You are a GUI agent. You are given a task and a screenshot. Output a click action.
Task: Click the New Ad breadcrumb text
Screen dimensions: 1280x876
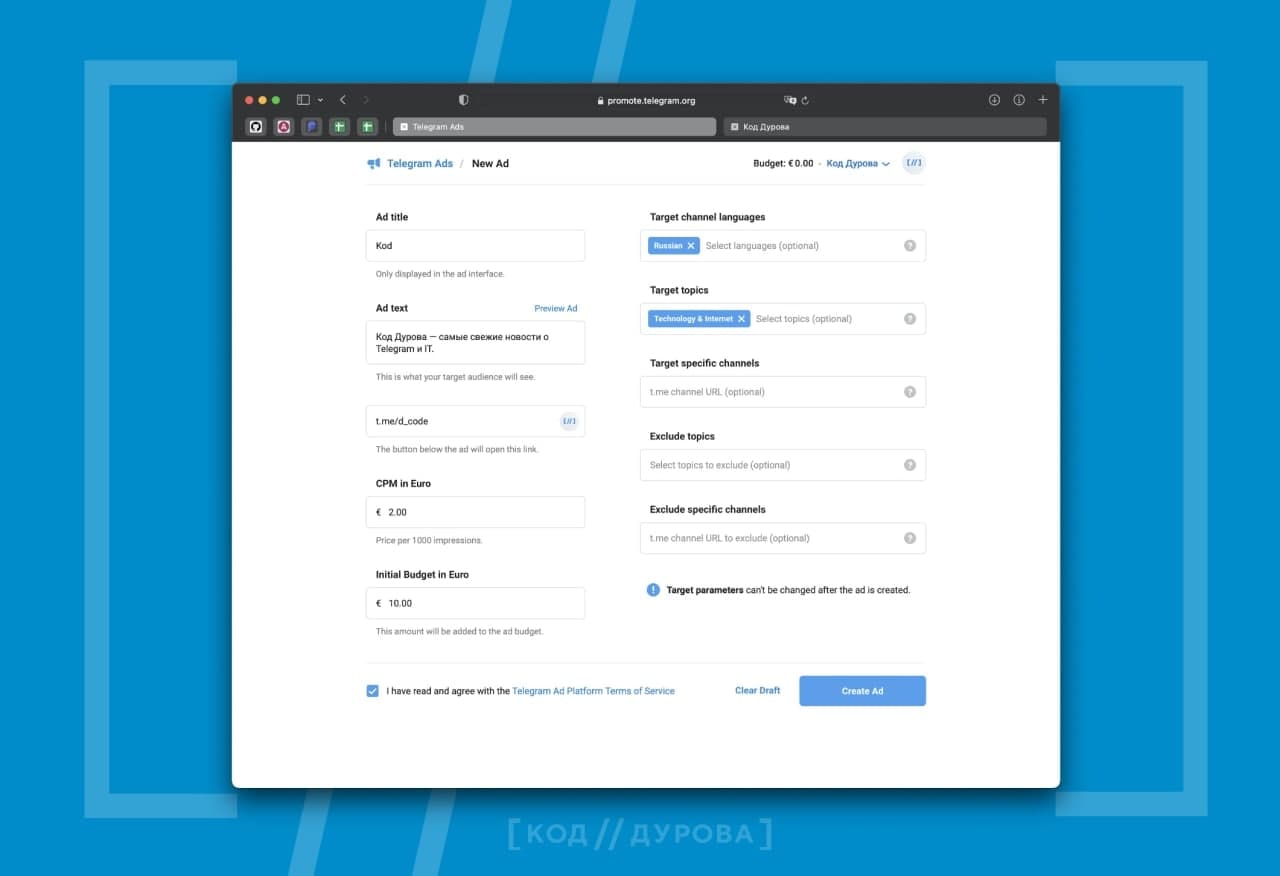pyautogui.click(x=490, y=163)
